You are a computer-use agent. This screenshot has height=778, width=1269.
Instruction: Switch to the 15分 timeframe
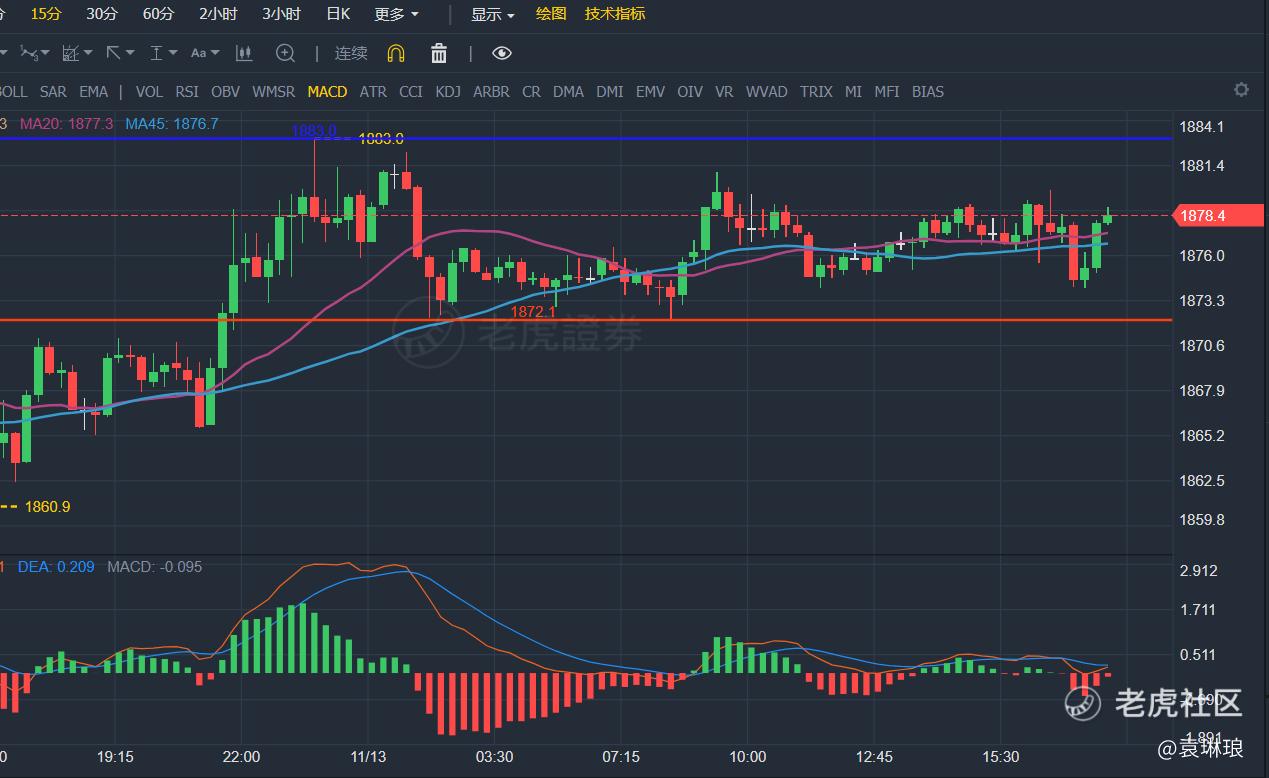46,14
